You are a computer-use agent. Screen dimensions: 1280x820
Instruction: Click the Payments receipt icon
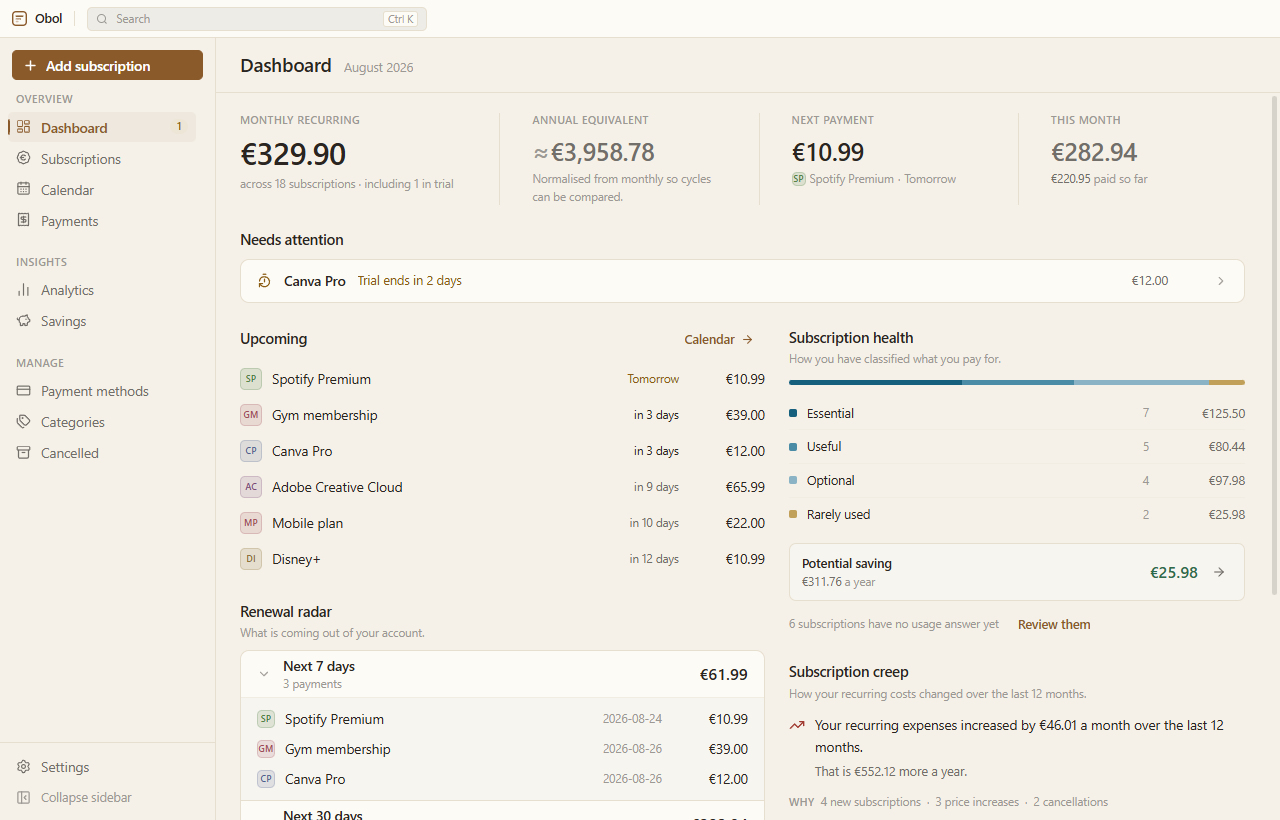point(24,220)
